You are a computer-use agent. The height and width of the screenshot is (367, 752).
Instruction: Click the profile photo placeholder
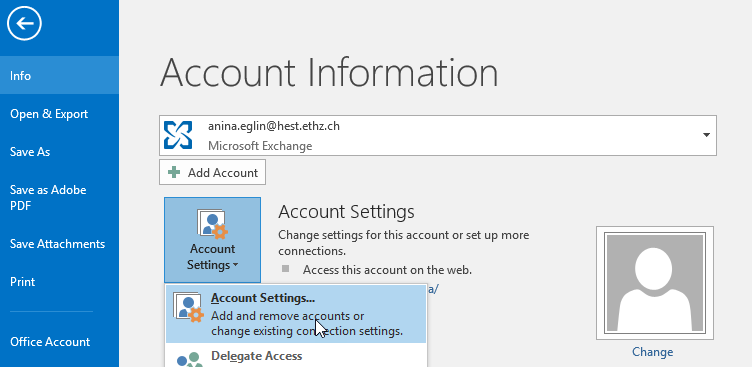coord(655,283)
